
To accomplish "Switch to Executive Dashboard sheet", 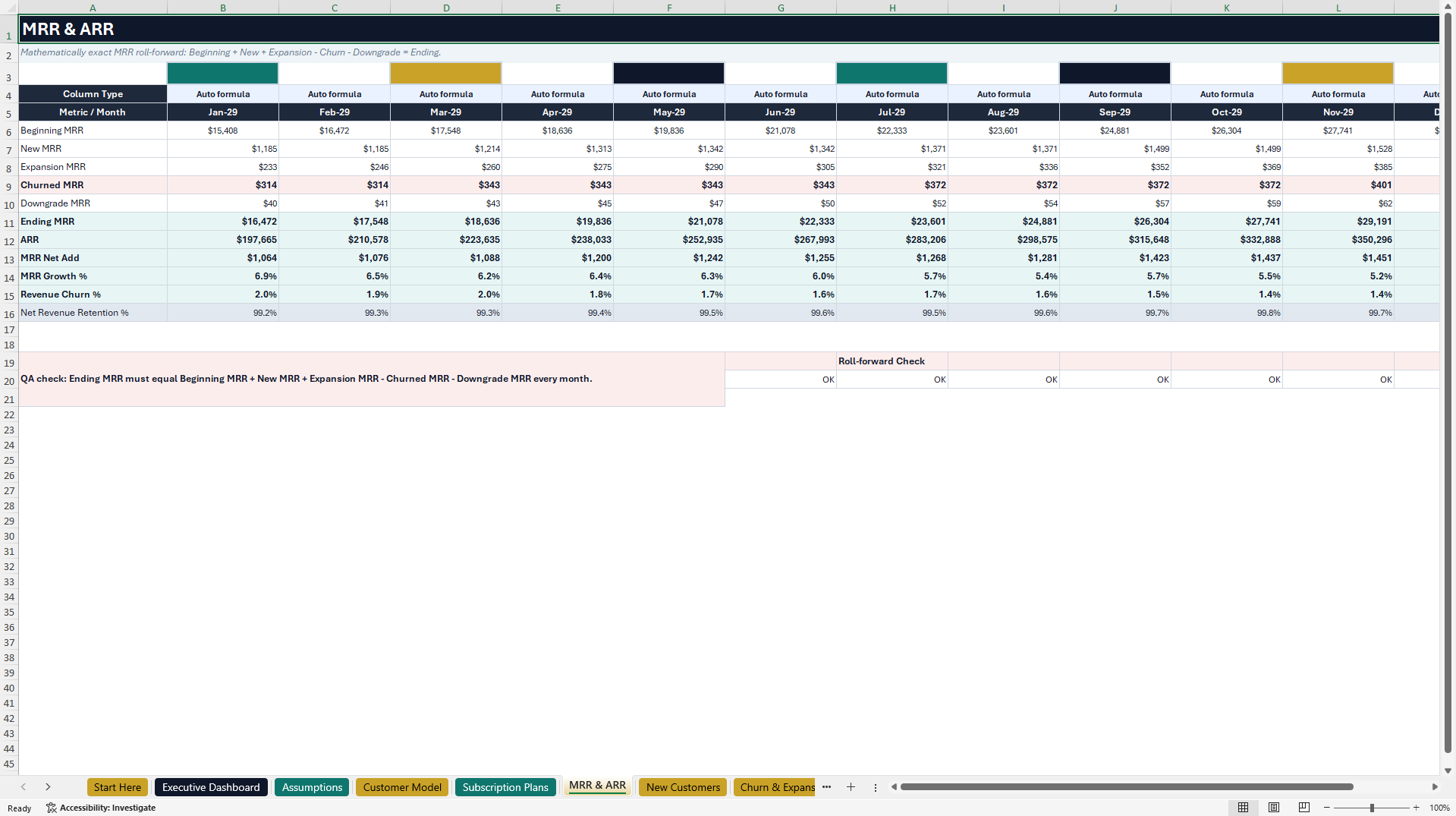I will tap(211, 787).
